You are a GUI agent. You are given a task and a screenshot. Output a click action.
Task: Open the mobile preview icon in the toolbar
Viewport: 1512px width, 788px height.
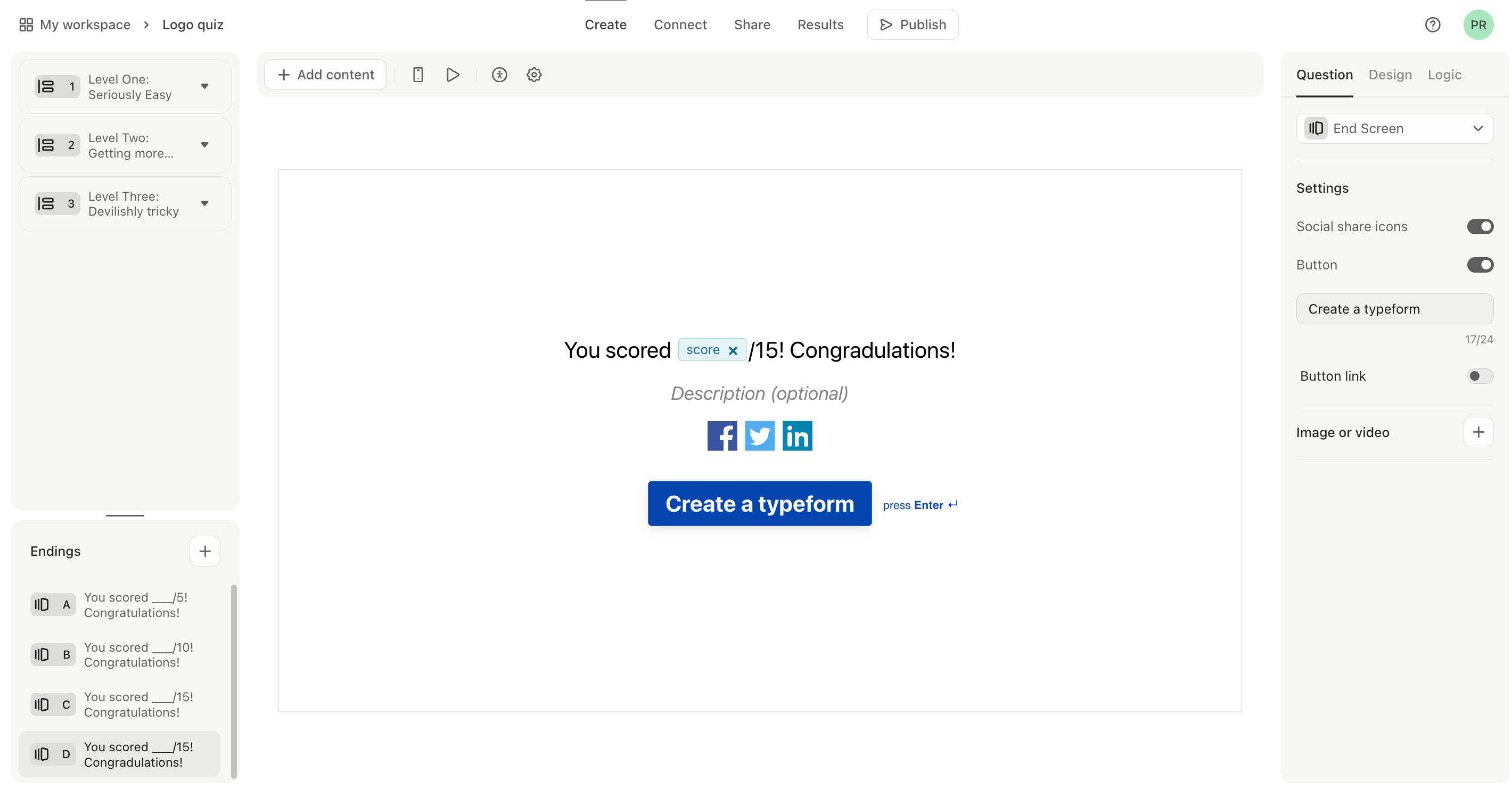pyautogui.click(x=417, y=75)
